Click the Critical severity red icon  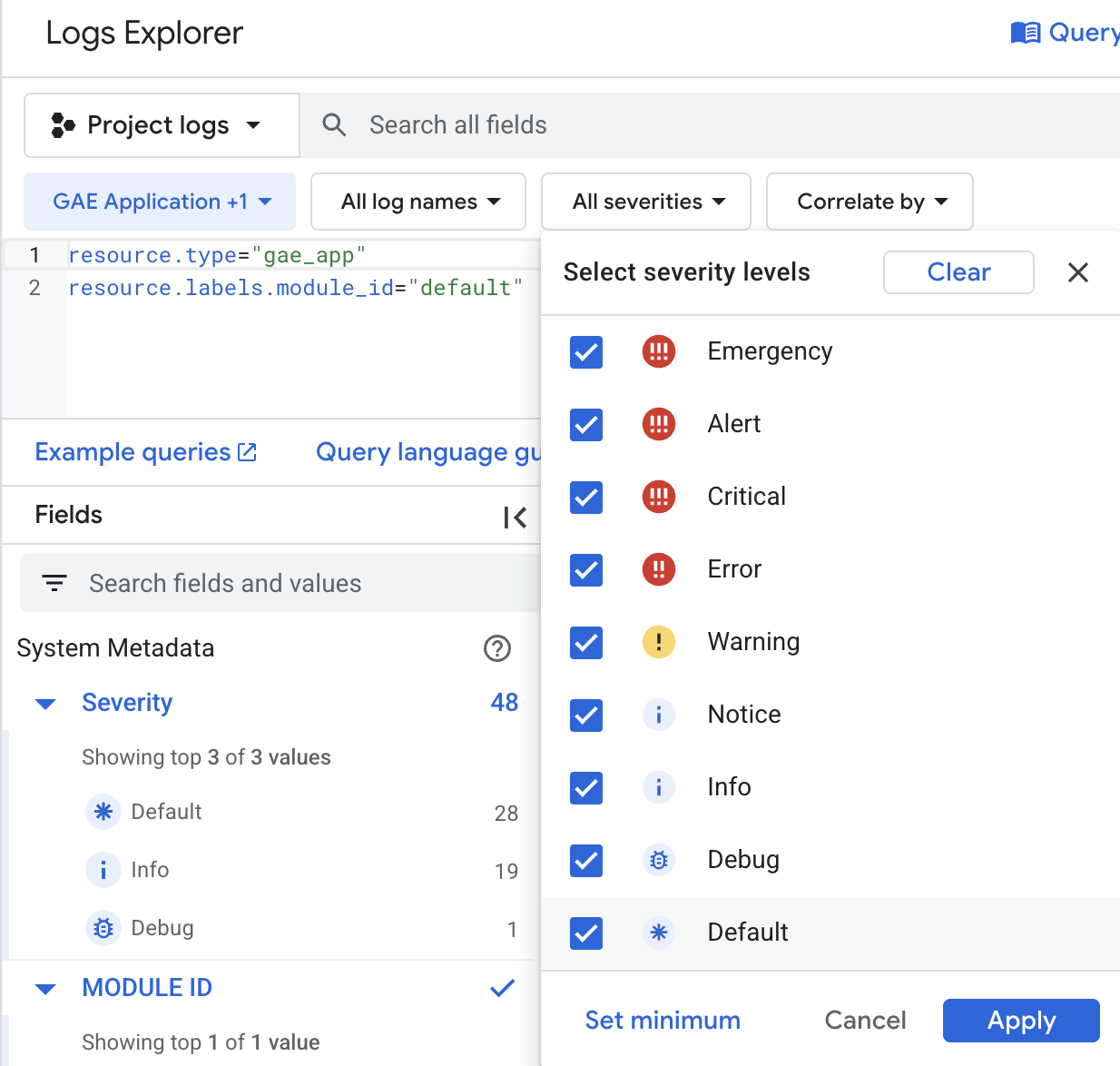coord(659,497)
